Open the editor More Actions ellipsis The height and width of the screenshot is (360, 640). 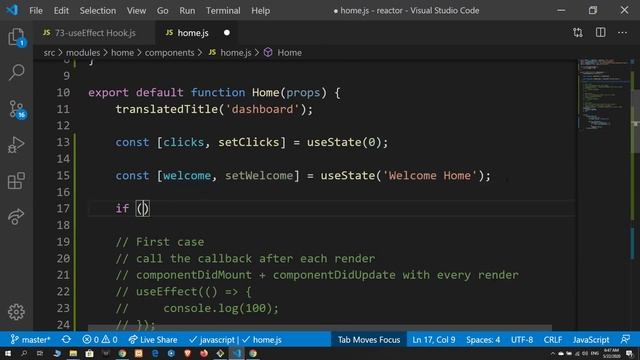pos(622,33)
